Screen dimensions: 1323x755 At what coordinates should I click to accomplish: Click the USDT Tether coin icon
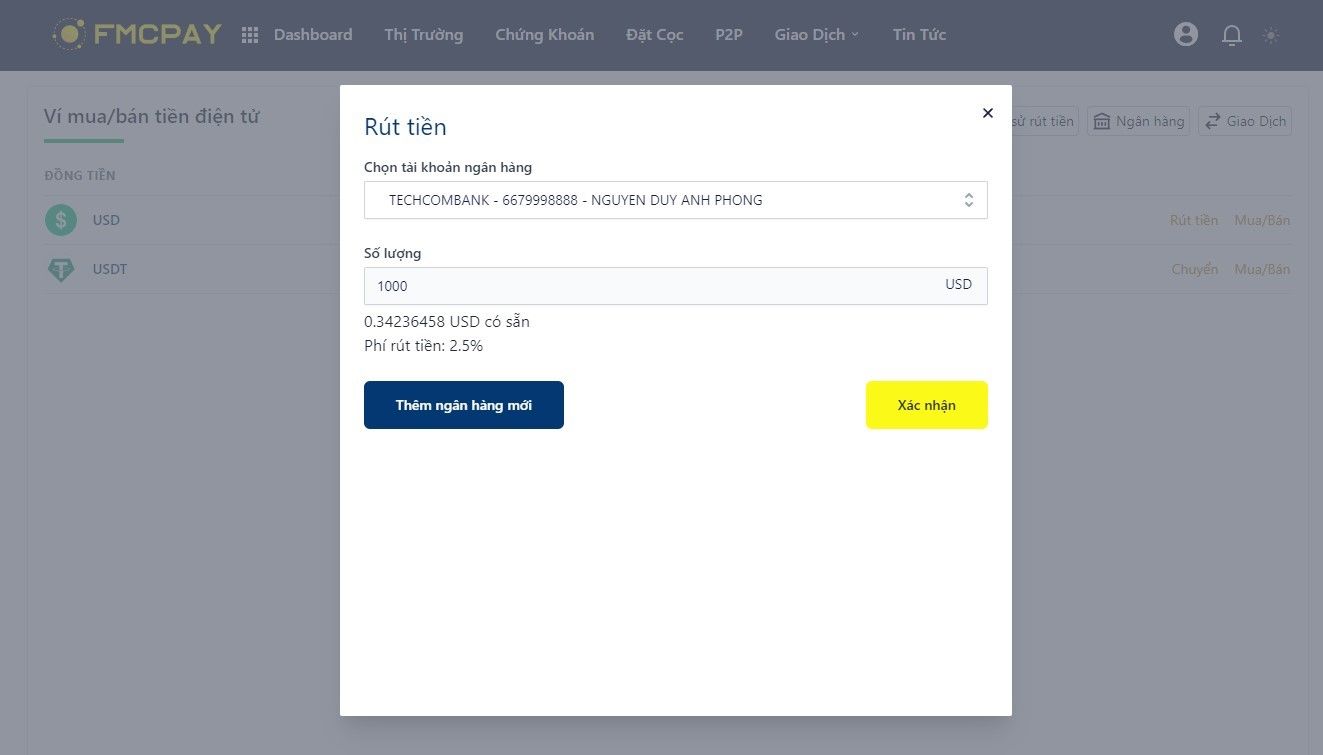coord(61,270)
